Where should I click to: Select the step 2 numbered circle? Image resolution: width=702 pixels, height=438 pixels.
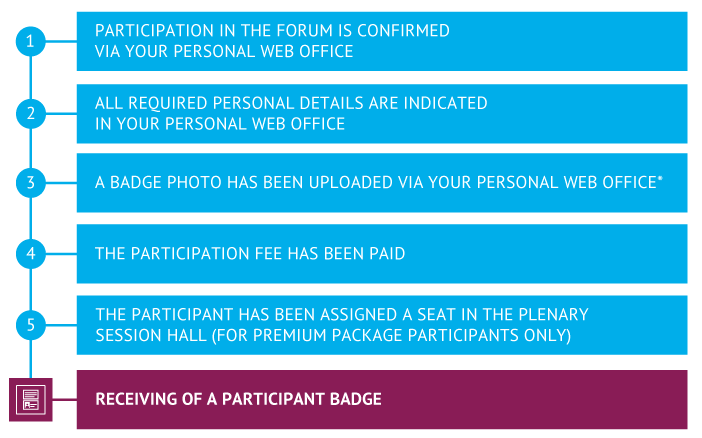point(30,114)
